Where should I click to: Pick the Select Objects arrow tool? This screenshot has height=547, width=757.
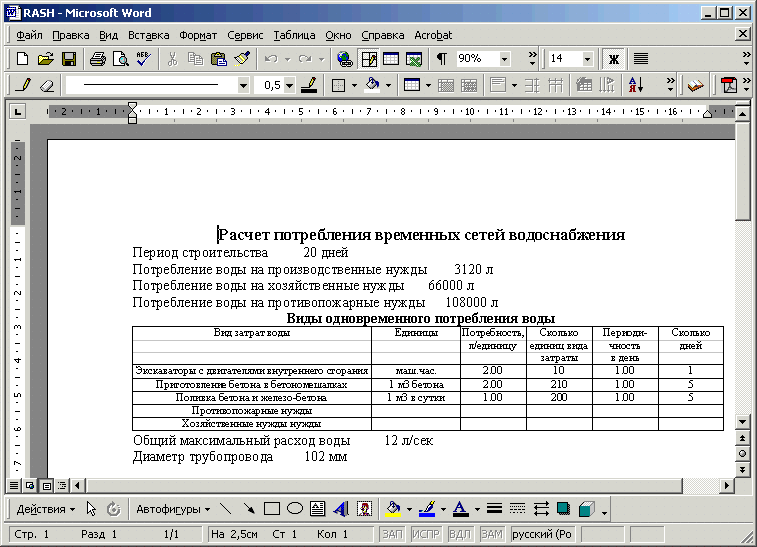click(91, 509)
